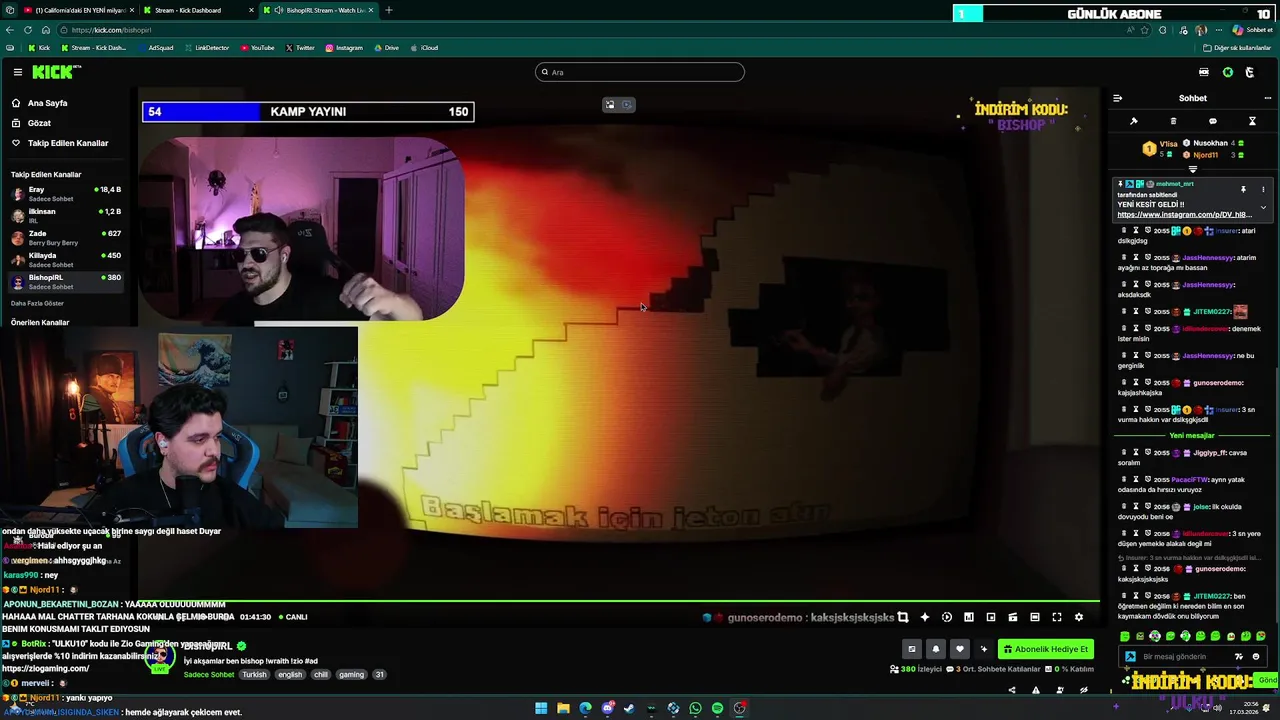Viewport: 1280px width, 720px height.
Task: Expand the gift leaderboard chevron
Action: click(1192, 169)
